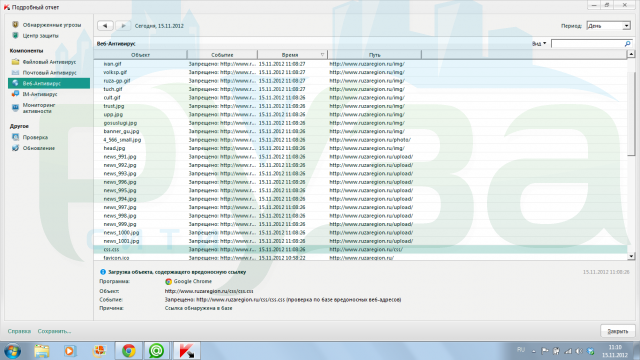Open Scan (Проверка) report icon

coord(16,137)
